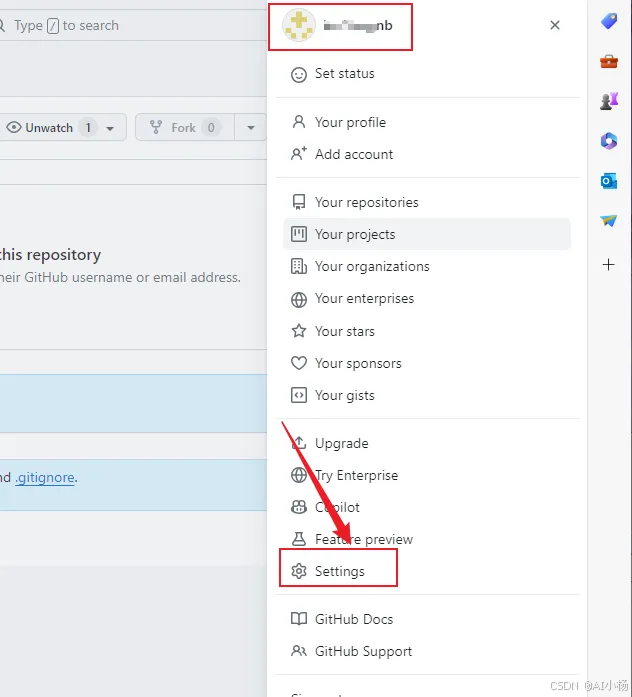Image resolution: width=632 pixels, height=697 pixels.
Task: Expand the dropdown arrow next to Fork
Action: click(x=251, y=128)
